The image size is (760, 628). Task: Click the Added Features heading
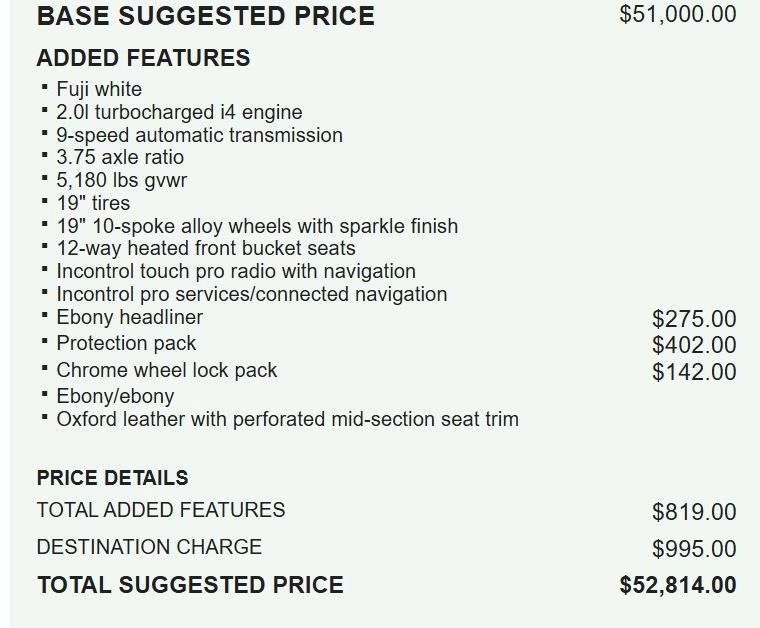point(143,58)
